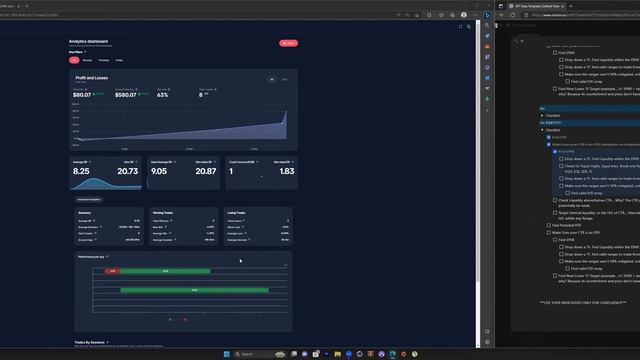Click the fullscreen icon above the dashboard
The height and width of the screenshot is (360, 640).
pyautogui.click(x=460, y=27)
